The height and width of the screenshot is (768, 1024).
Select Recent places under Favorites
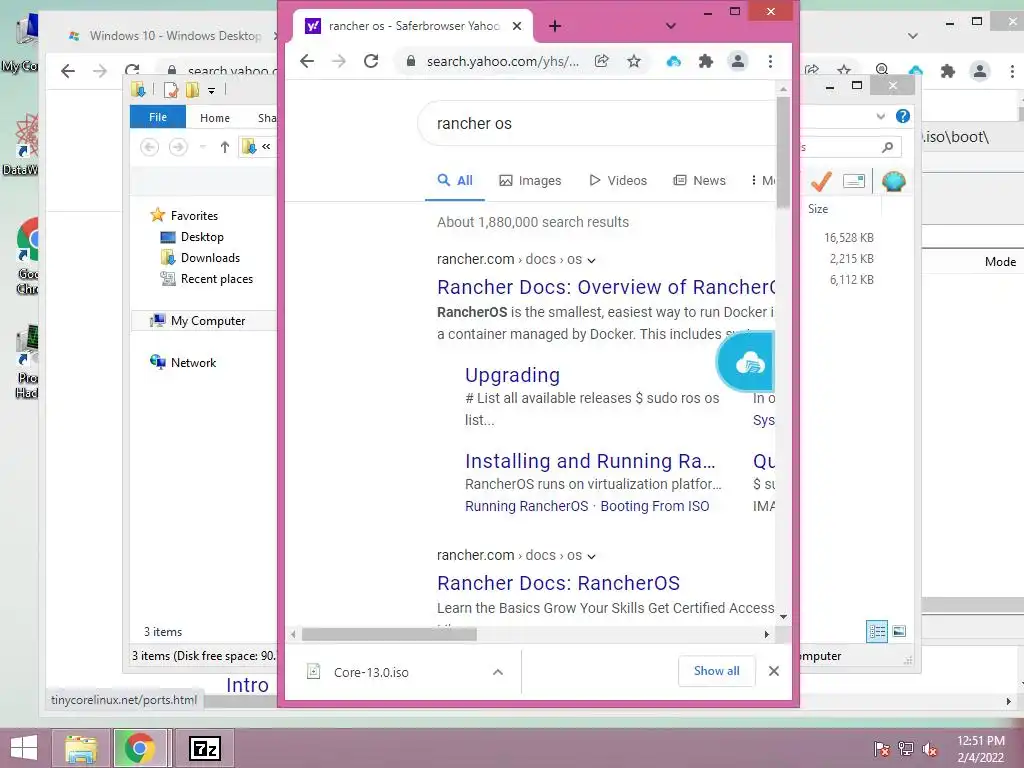click(x=216, y=279)
